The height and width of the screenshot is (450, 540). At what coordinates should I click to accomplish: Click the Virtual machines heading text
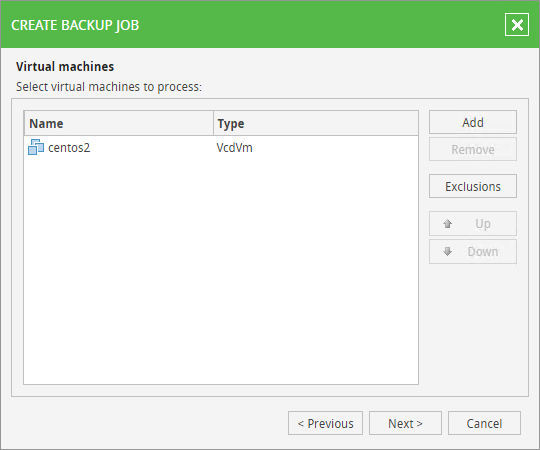[x=65, y=66]
